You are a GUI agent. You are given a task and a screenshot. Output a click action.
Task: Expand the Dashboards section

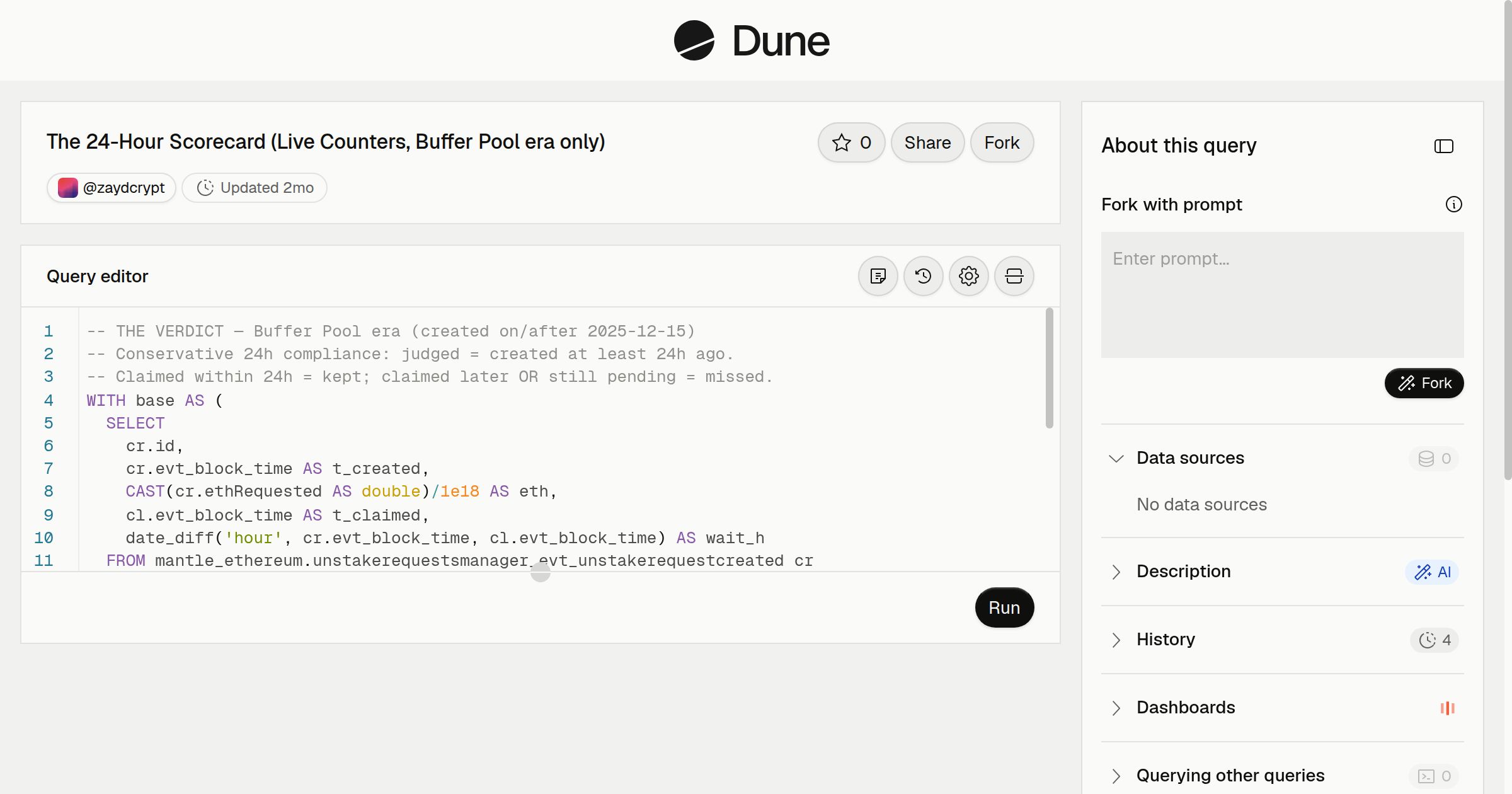(1116, 708)
